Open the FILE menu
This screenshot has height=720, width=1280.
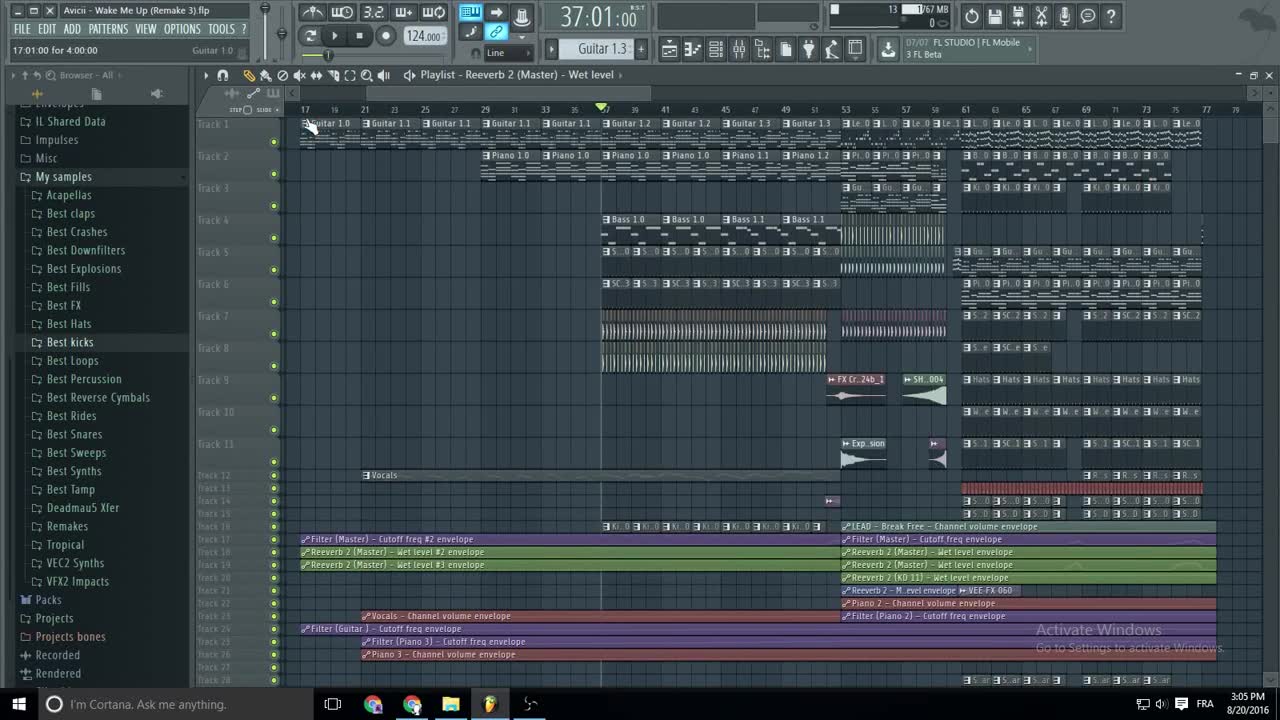pos(22,29)
